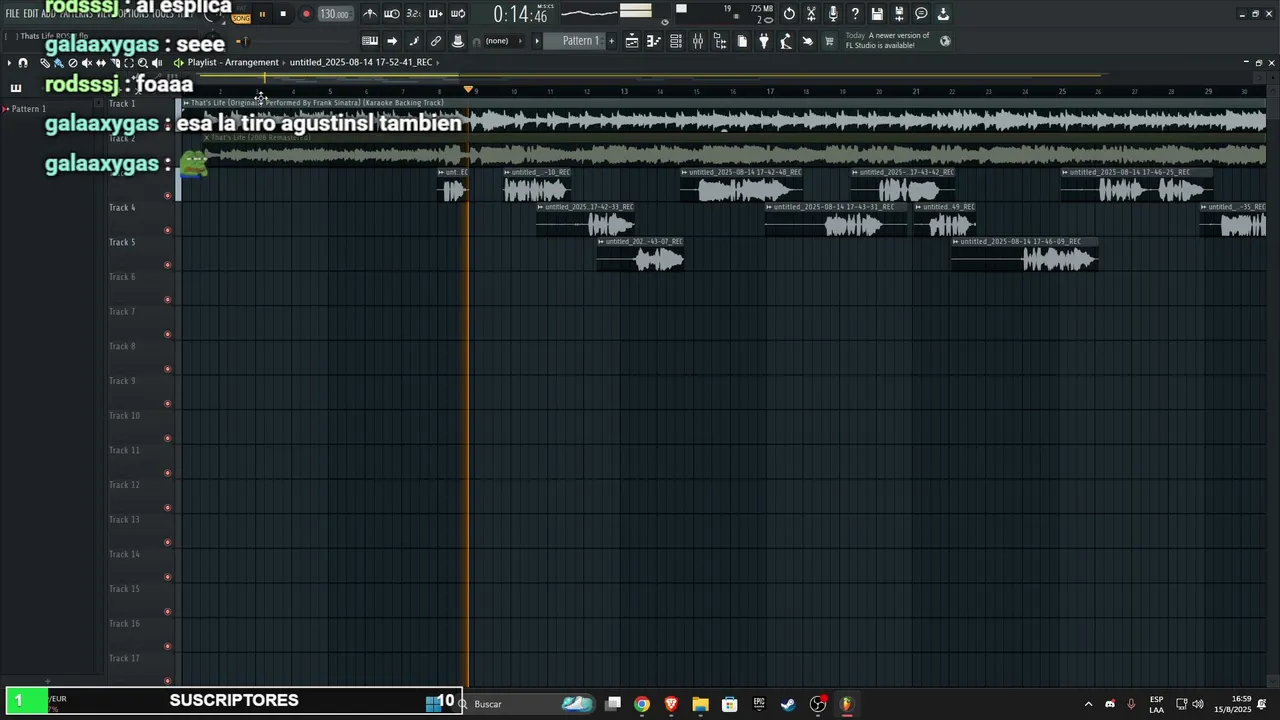Toggle Song mode button

[241, 18]
